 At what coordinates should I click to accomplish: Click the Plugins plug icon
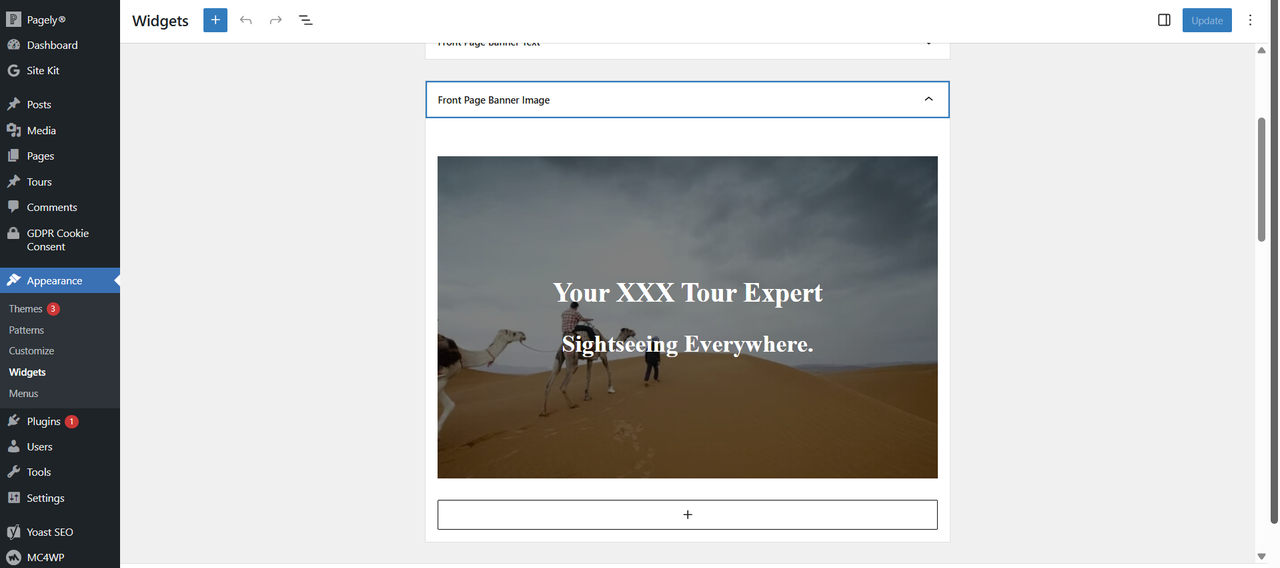tap(13, 421)
